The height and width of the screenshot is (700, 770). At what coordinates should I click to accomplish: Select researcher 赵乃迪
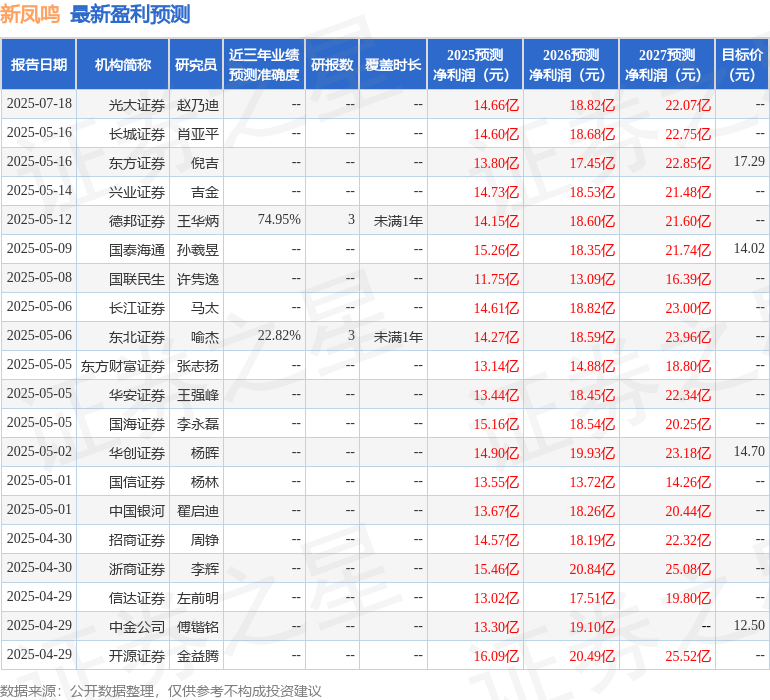[197, 105]
